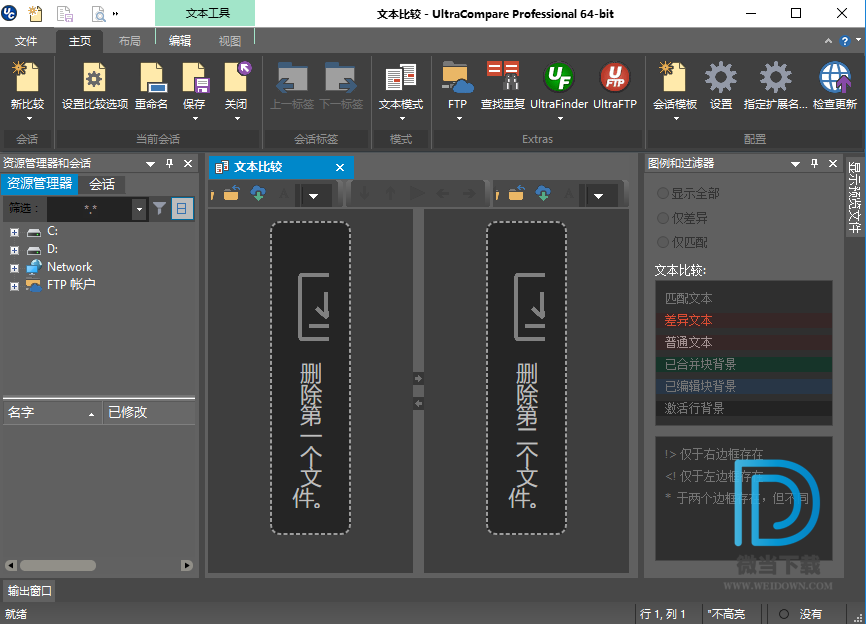Click cloud download icon in left pane
This screenshot has width=866, height=624.
(258, 193)
